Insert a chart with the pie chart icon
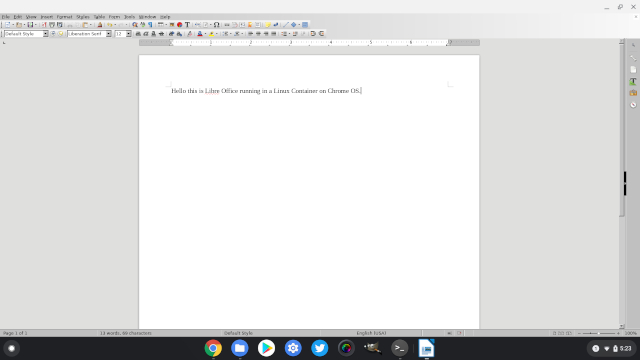The image size is (640, 360). (x=180, y=24)
